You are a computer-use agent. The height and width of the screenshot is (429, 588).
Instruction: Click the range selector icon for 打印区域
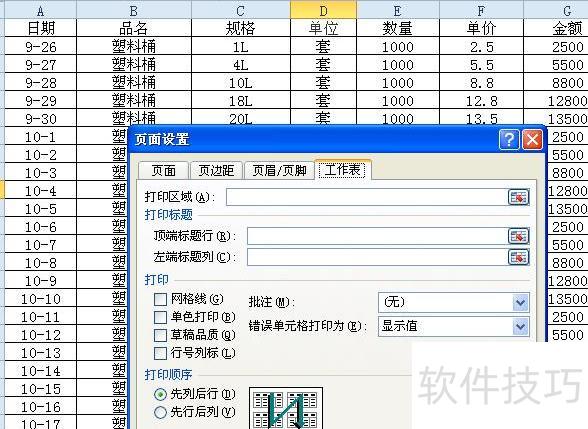click(518, 197)
